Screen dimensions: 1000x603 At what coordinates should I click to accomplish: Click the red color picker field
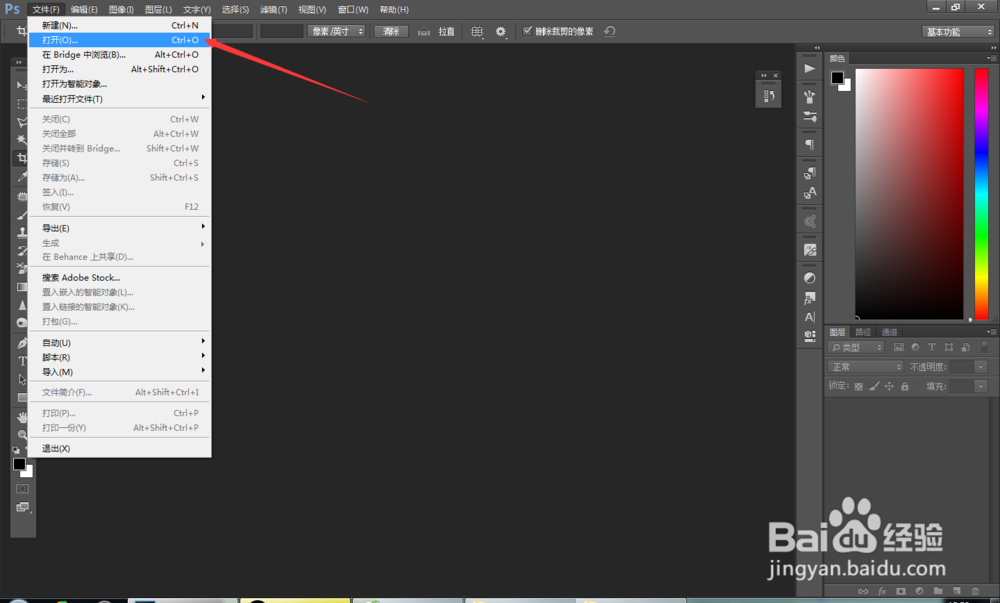coord(909,193)
